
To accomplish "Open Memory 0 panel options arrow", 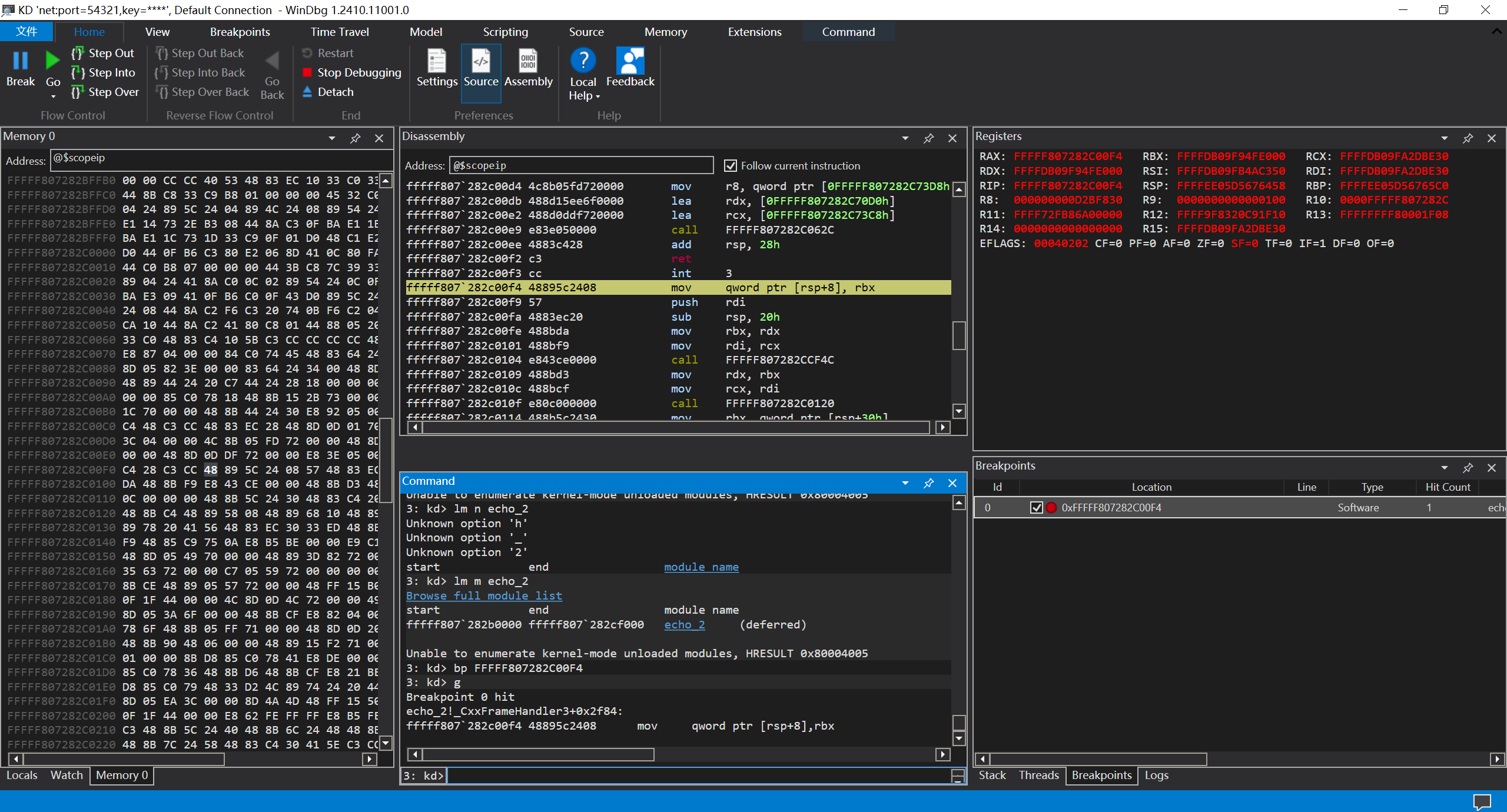I will pos(332,138).
